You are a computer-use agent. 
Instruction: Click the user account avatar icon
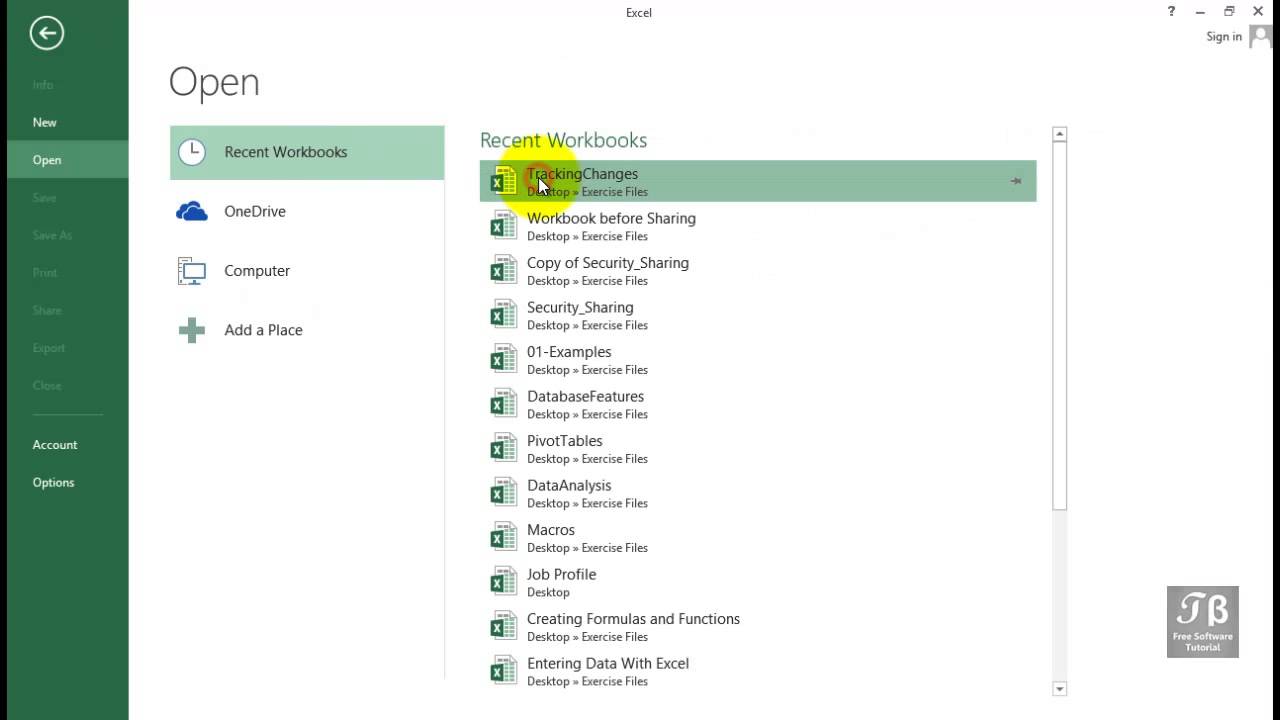pyautogui.click(x=1263, y=36)
